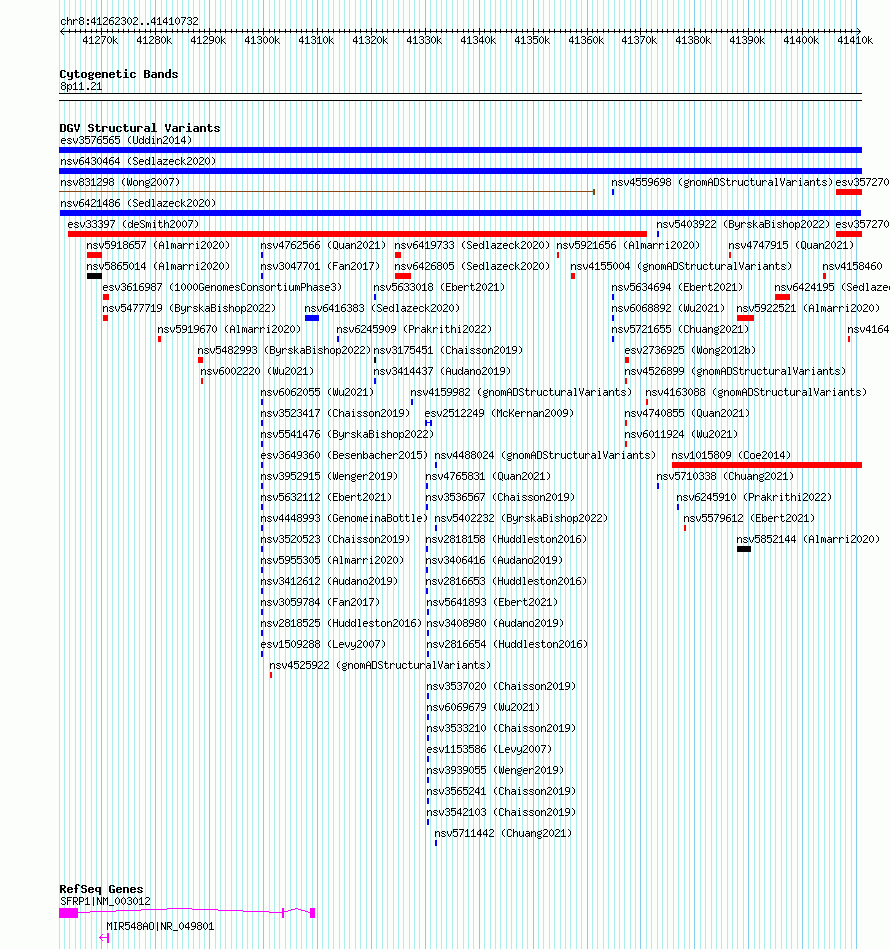
Task: Click the red bar under nsv5922521
Action: [745, 318]
